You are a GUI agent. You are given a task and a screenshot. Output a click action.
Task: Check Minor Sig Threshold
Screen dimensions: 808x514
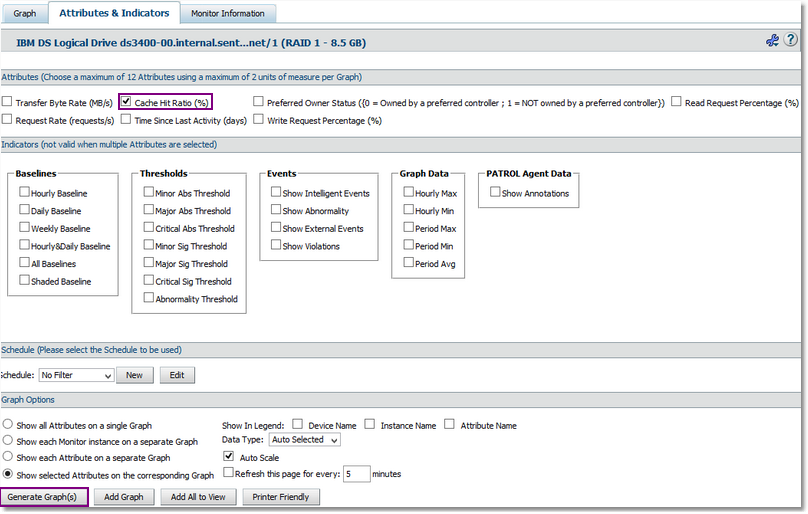point(148,244)
